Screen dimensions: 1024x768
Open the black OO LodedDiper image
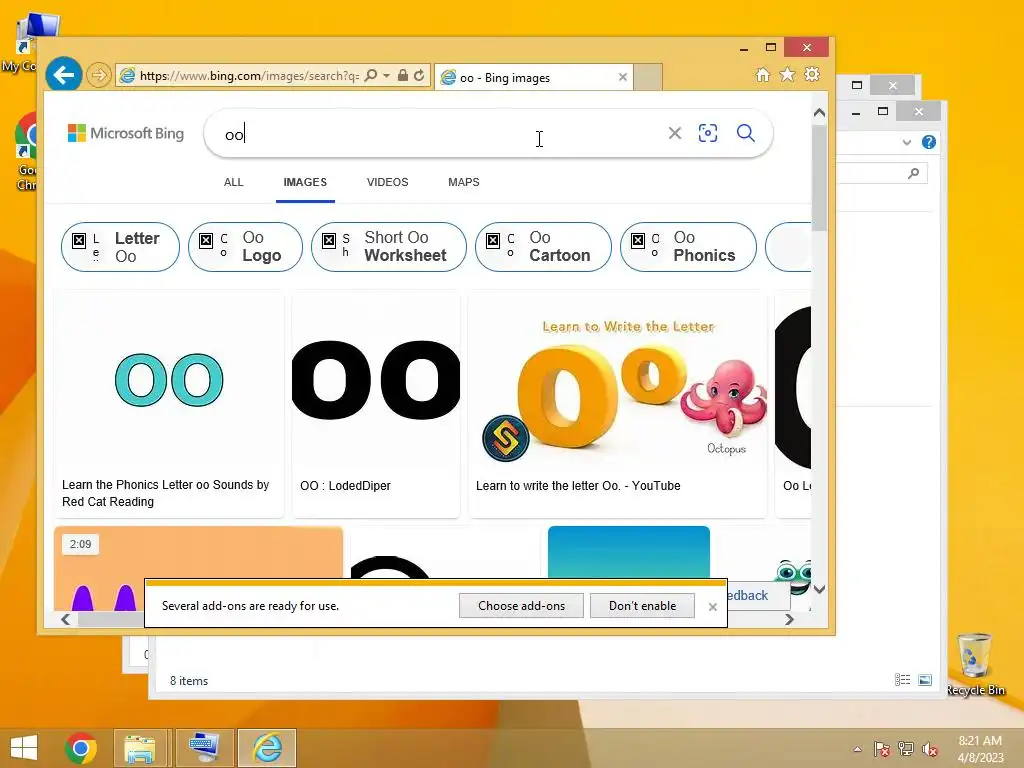(376, 380)
